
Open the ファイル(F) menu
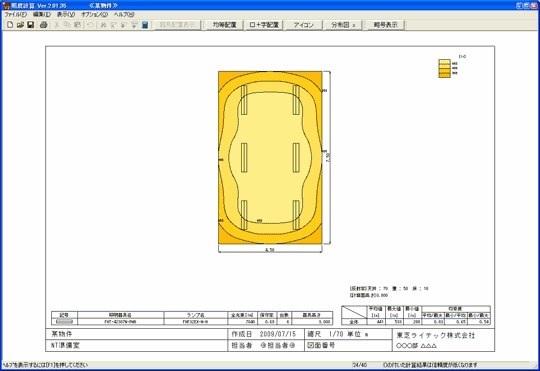[15, 14]
